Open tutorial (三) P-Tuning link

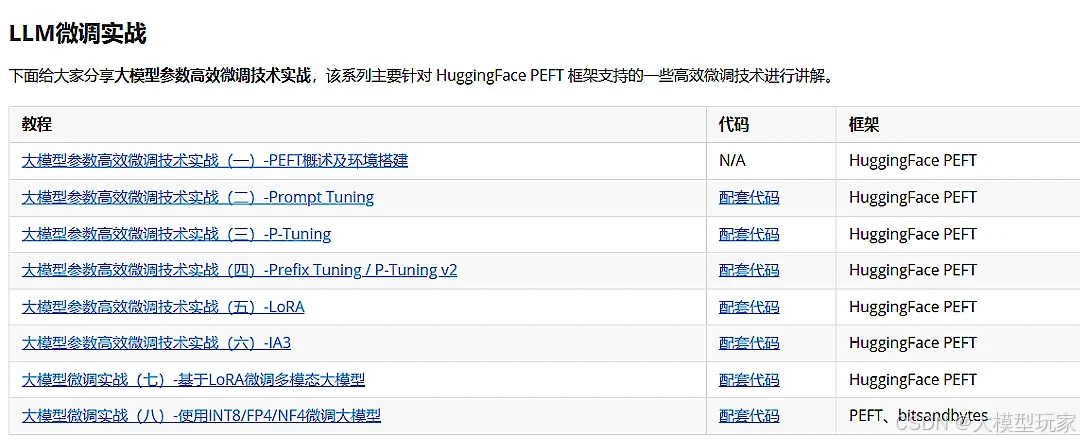(x=176, y=234)
